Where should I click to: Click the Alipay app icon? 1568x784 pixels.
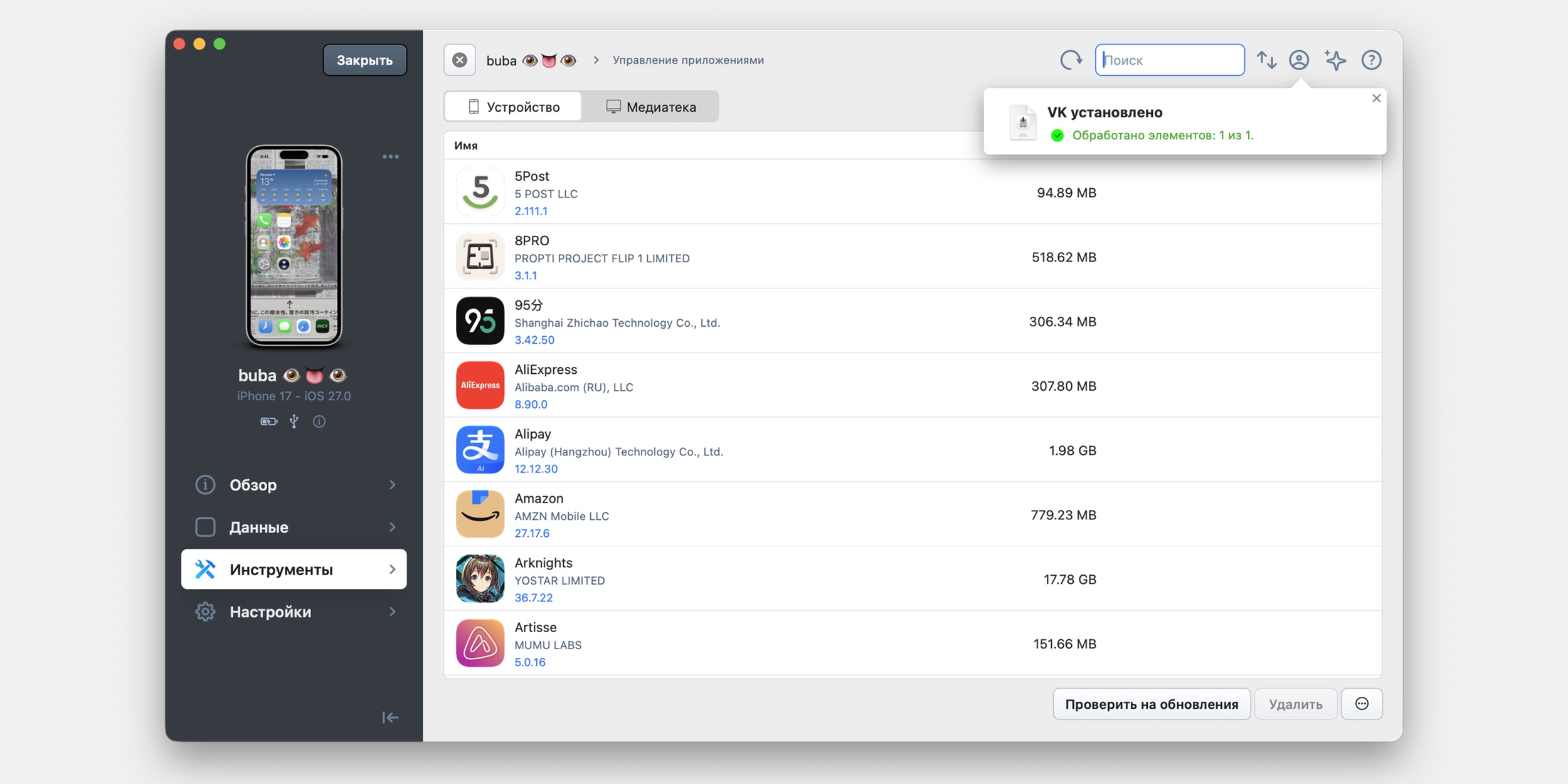[x=480, y=450]
